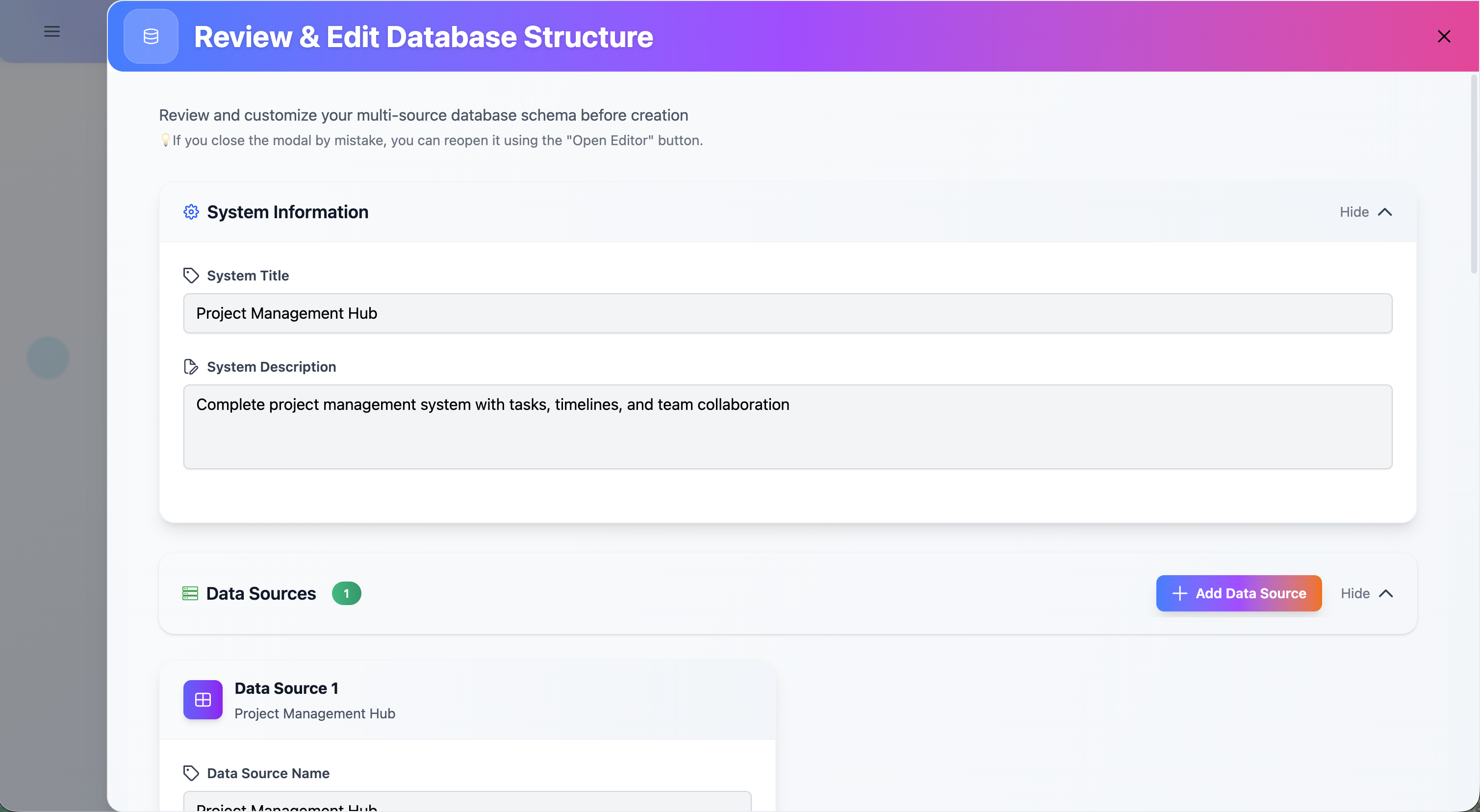This screenshot has height=812, width=1480.
Task: Collapse the System Information section
Action: (1366, 211)
